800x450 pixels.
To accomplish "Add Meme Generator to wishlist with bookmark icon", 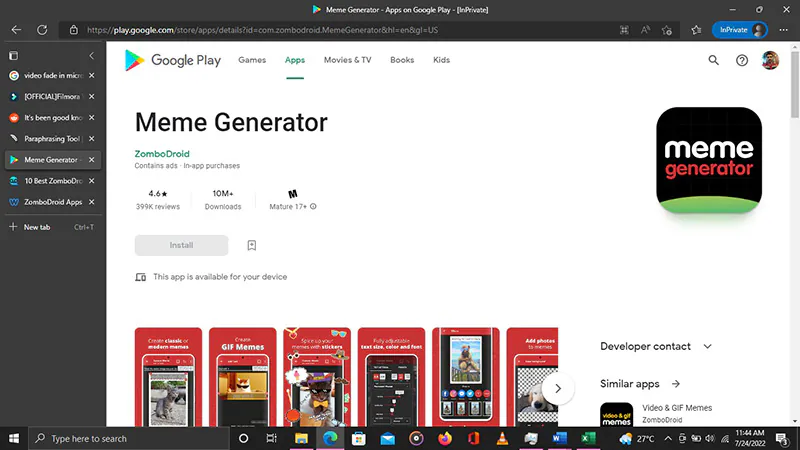I will point(252,245).
